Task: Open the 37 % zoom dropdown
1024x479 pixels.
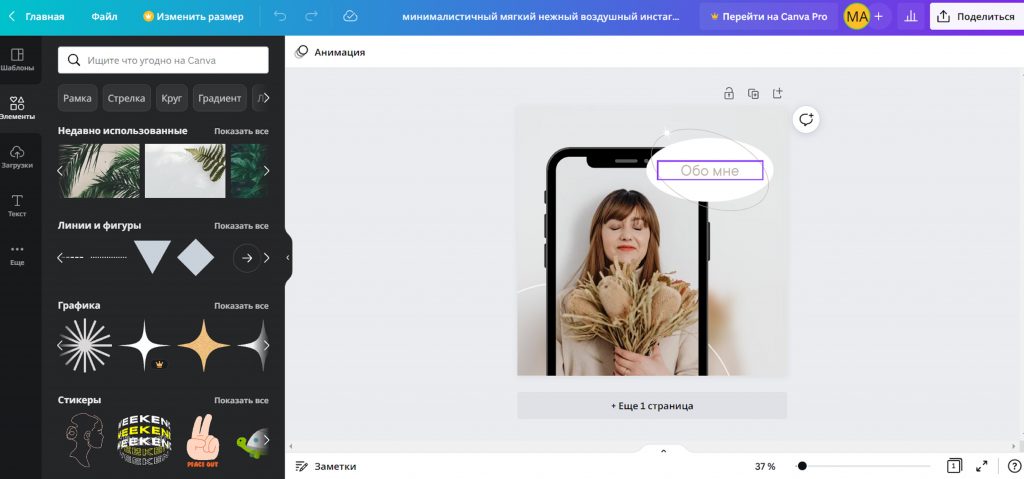Action: [x=765, y=467]
